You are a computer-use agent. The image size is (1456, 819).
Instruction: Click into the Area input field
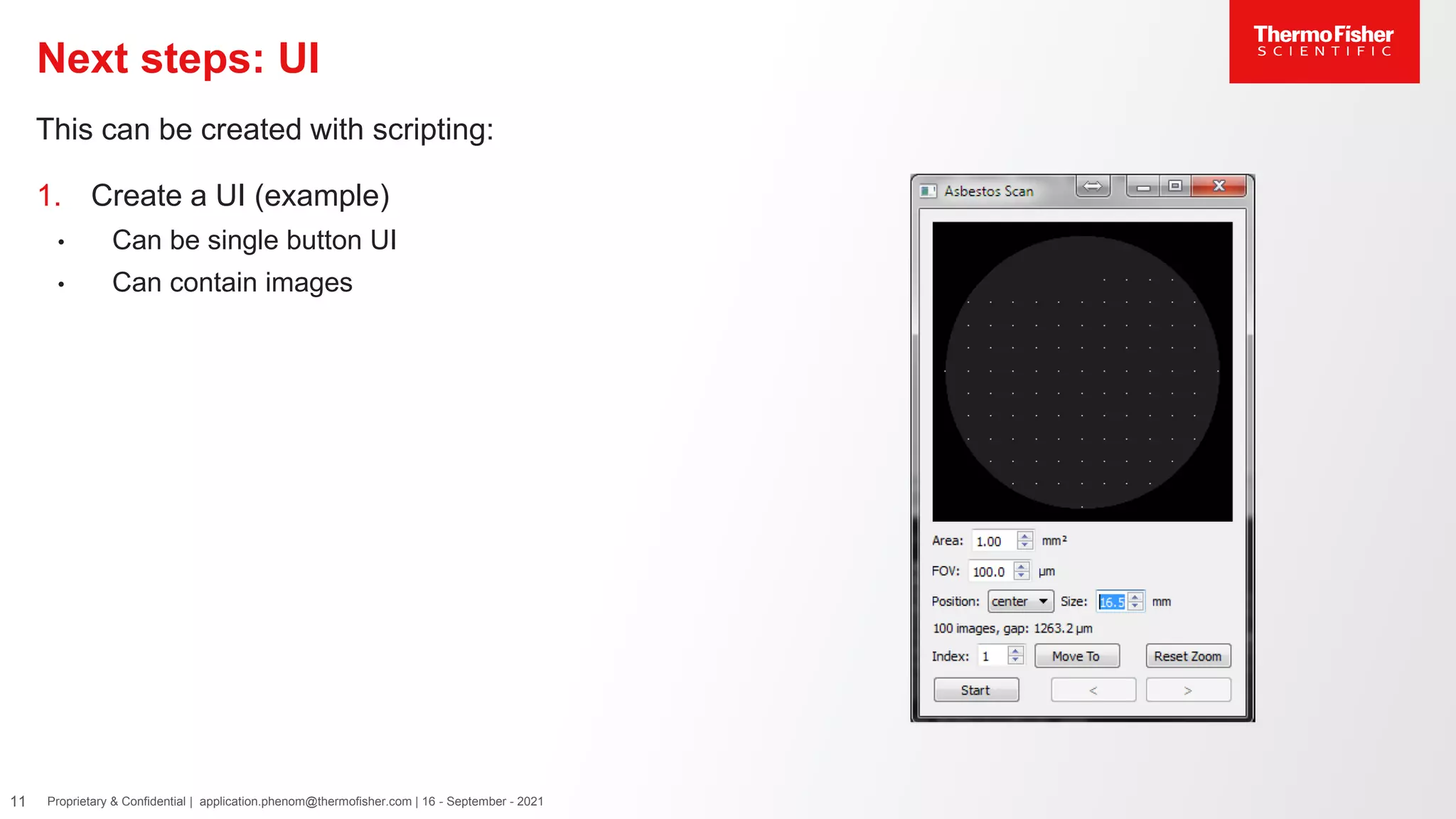(x=995, y=541)
